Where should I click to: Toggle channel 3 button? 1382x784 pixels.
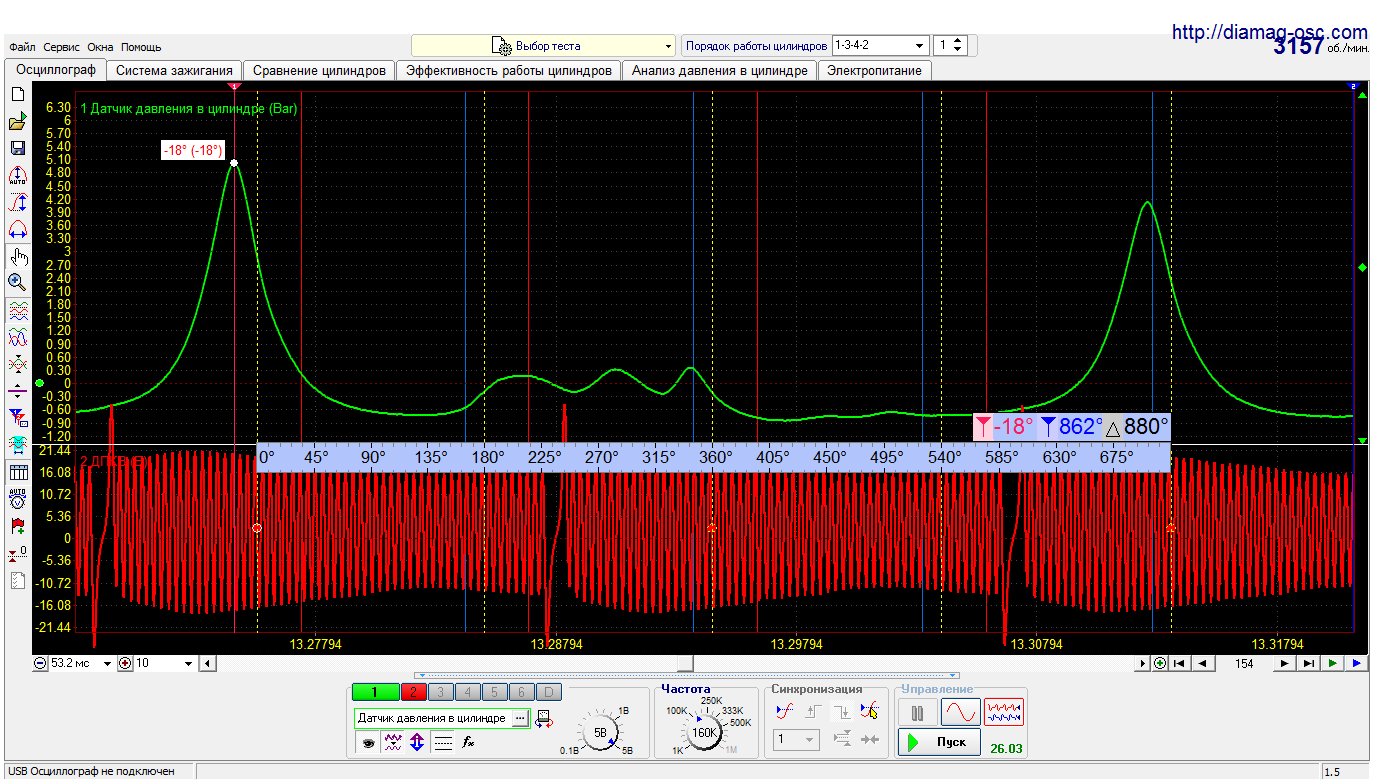coord(440,692)
